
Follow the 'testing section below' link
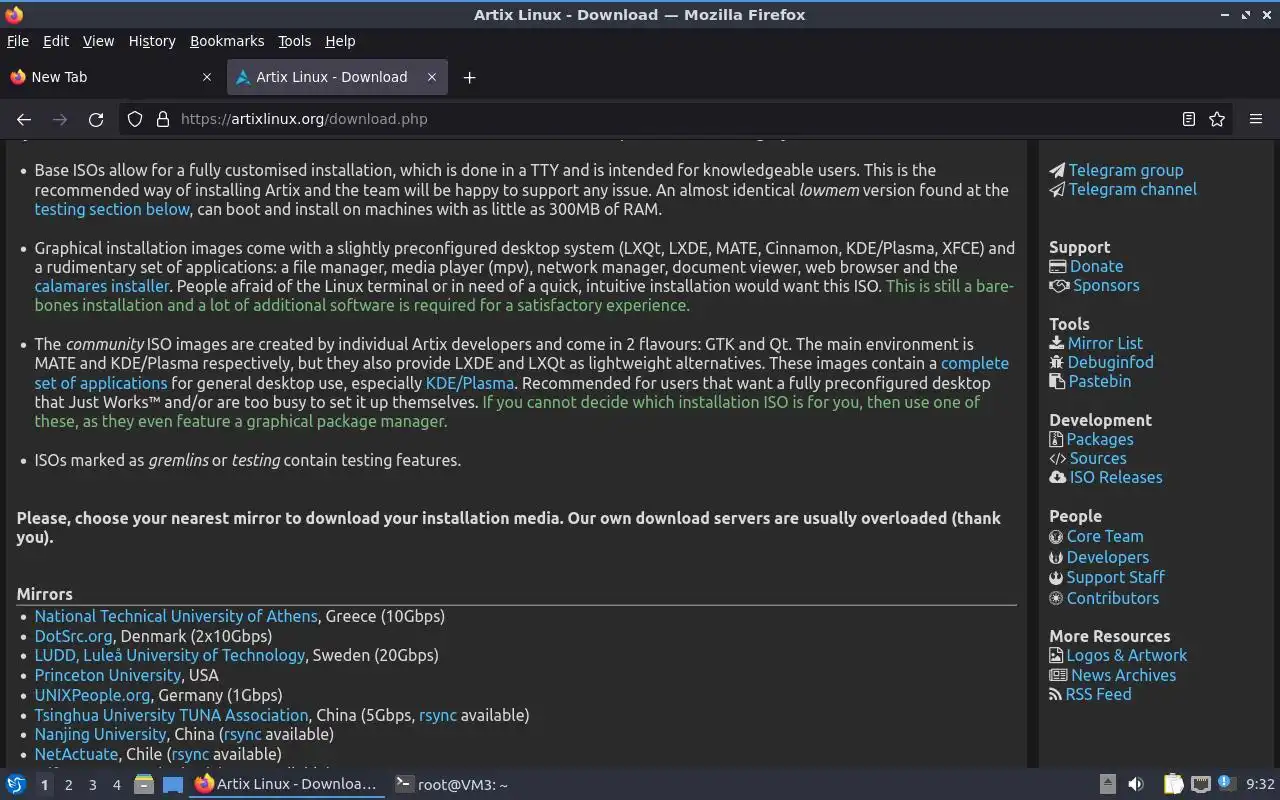point(112,209)
